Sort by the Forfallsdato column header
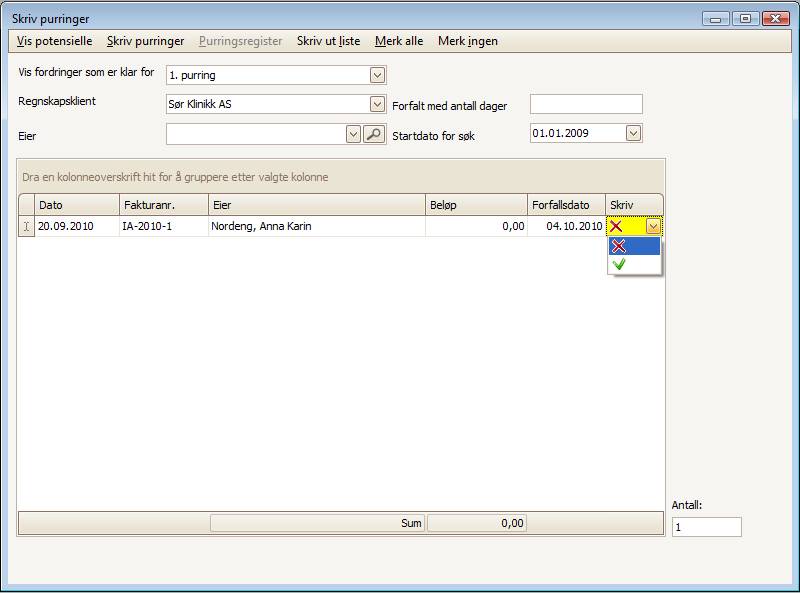The width and height of the screenshot is (800, 593). coord(566,205)
